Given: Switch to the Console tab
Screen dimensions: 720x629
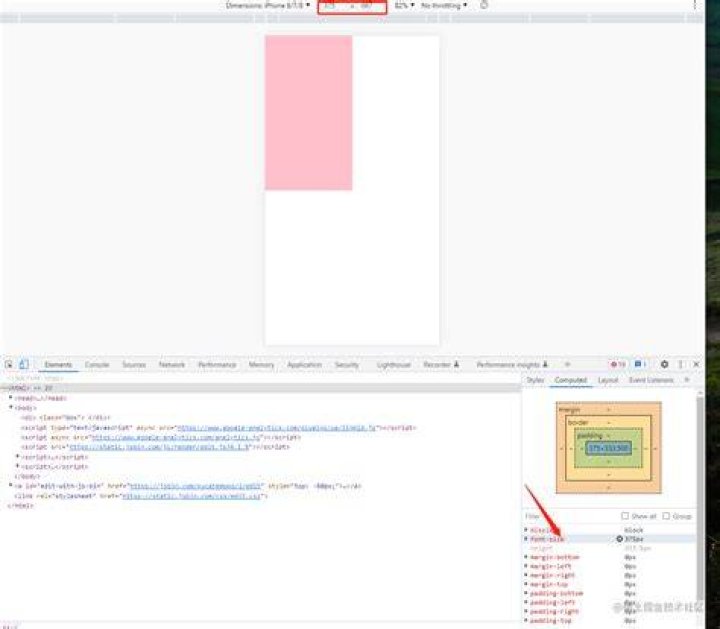Looking at the screenshot, I should (x=97, y=365).
